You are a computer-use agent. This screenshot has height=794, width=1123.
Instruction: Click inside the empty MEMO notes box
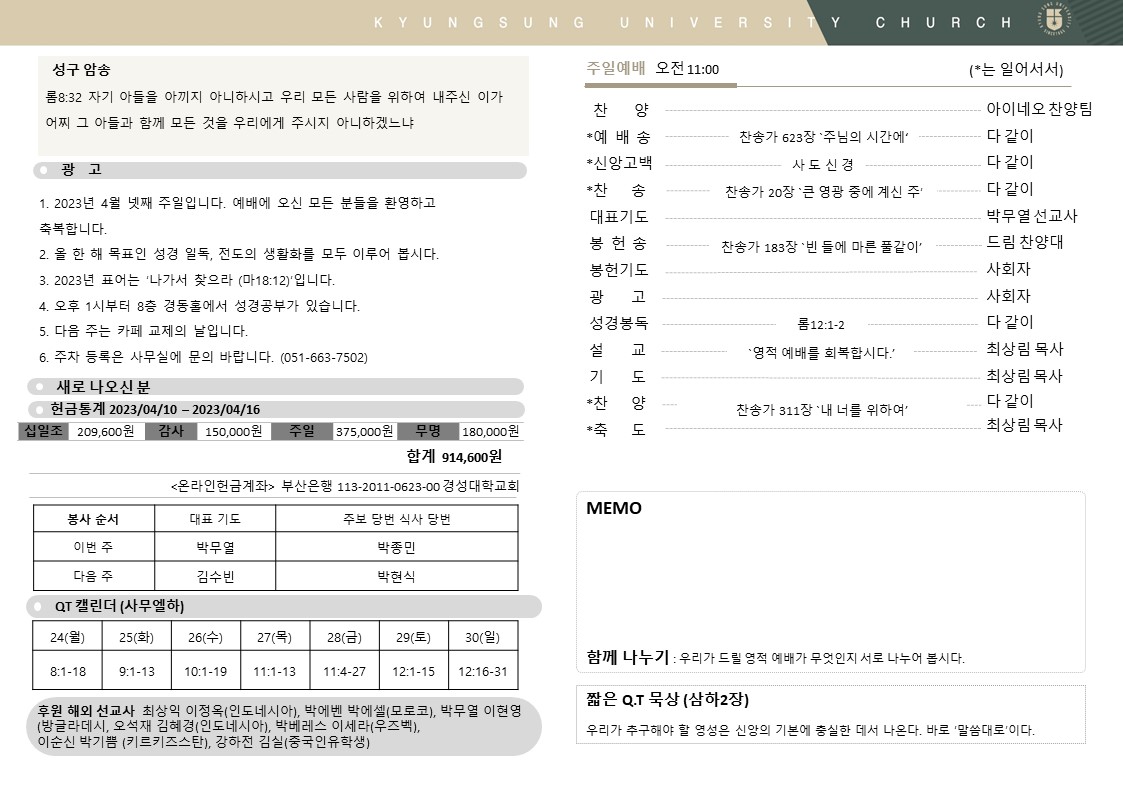tap(831, 580)
